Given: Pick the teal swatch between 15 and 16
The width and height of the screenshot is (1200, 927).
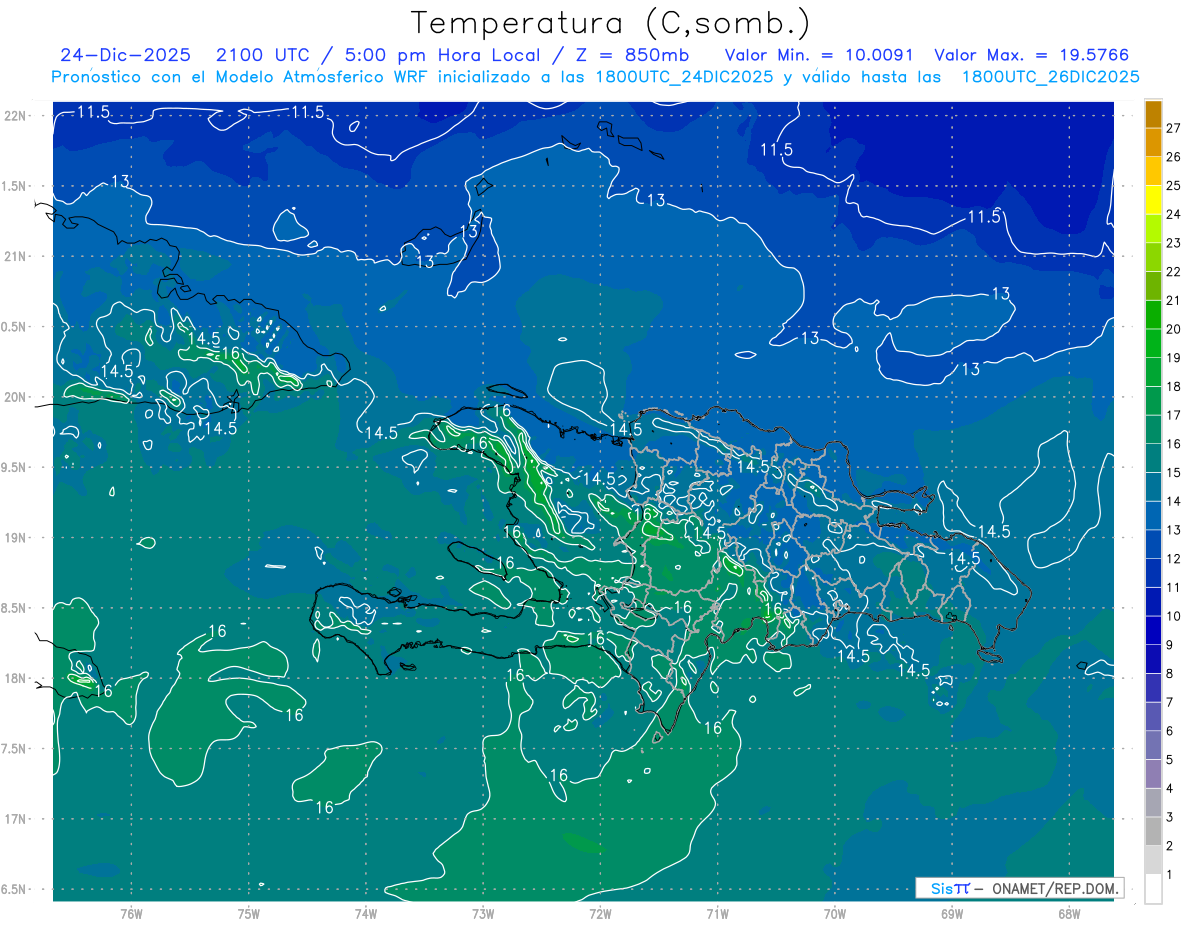Looking at the screenshot, I should click(1153, 458).
